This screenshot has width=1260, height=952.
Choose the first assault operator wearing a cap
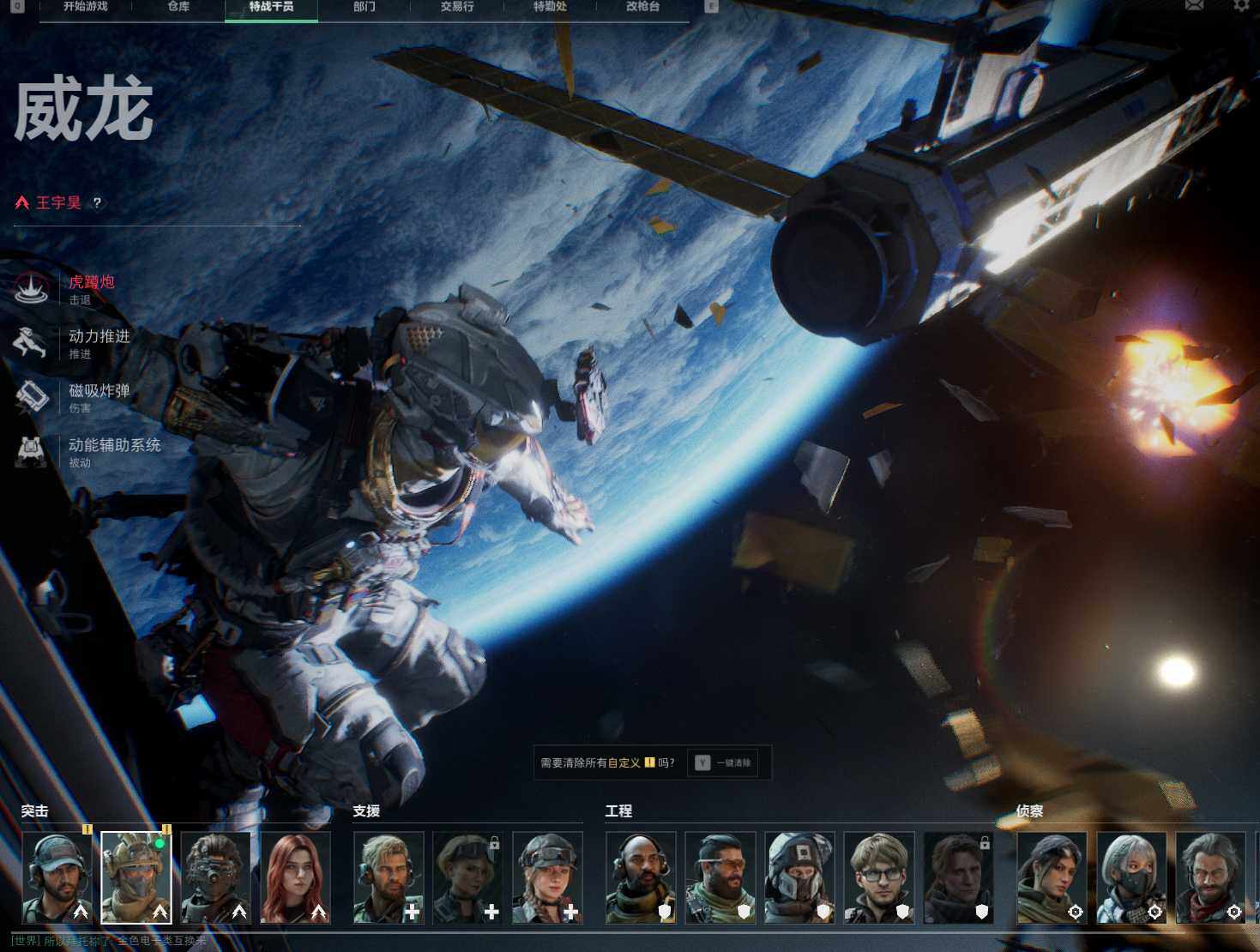57,877
